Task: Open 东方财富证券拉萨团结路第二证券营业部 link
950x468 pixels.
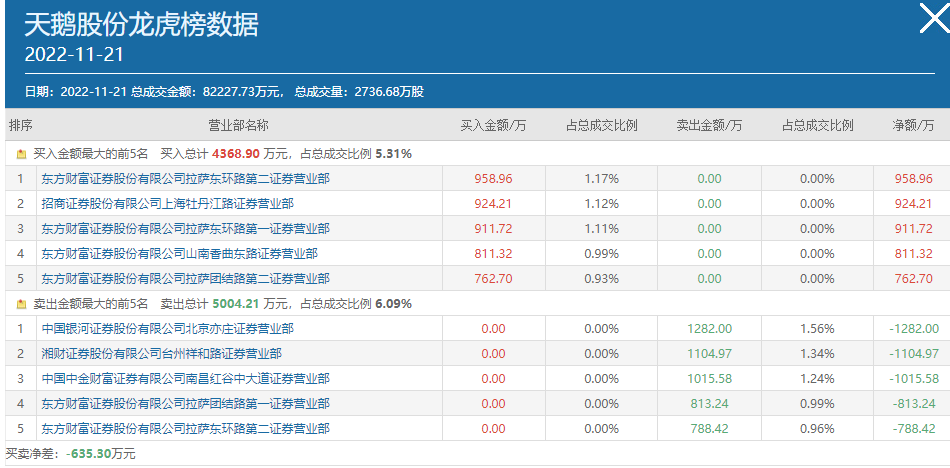Action: [x=185, y=279]
